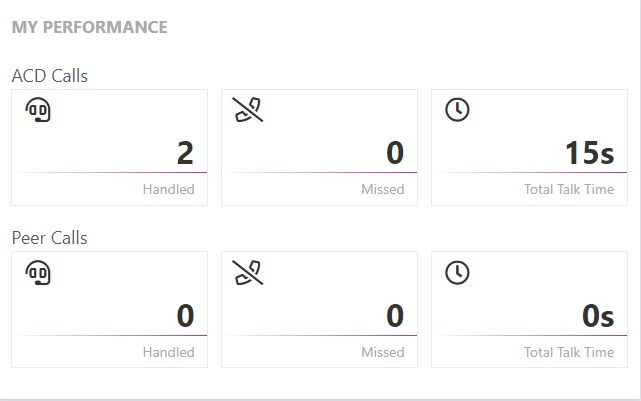Click the Peer Calls Handled label

(x=168, y=352)
